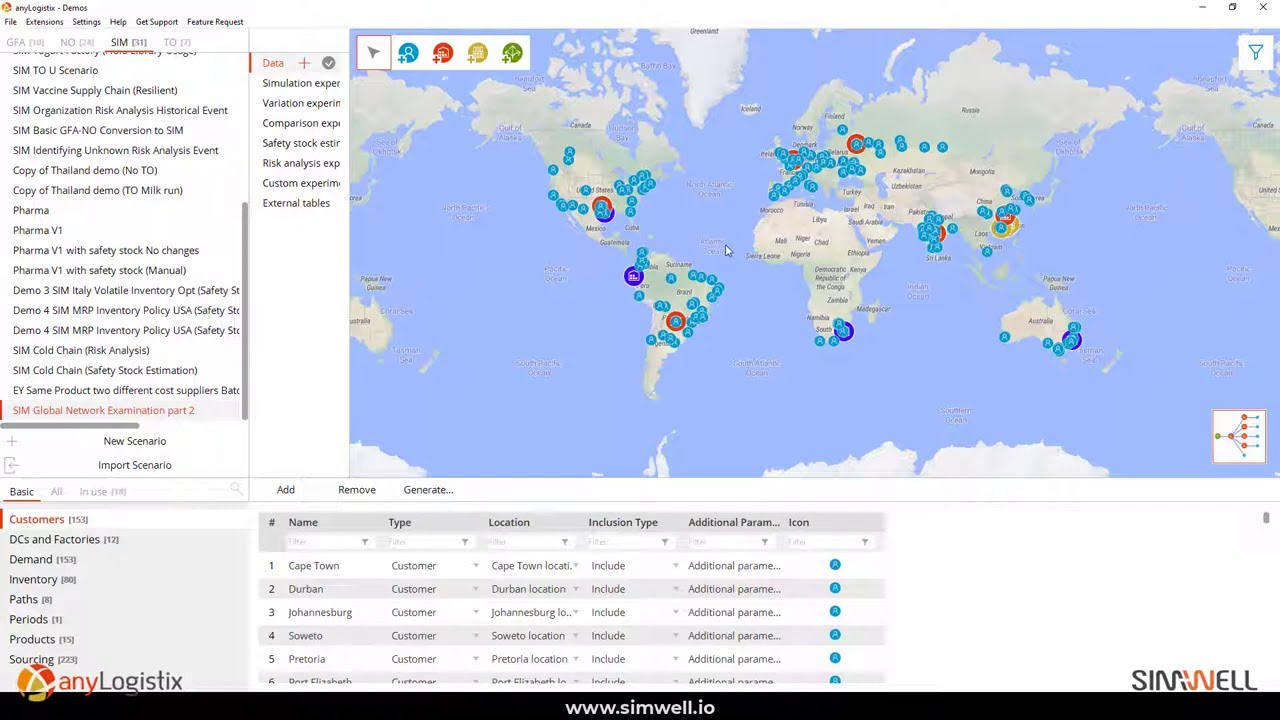Open the Pharma V1 scenario
1280x720 pixels.
tap(37, 230)
